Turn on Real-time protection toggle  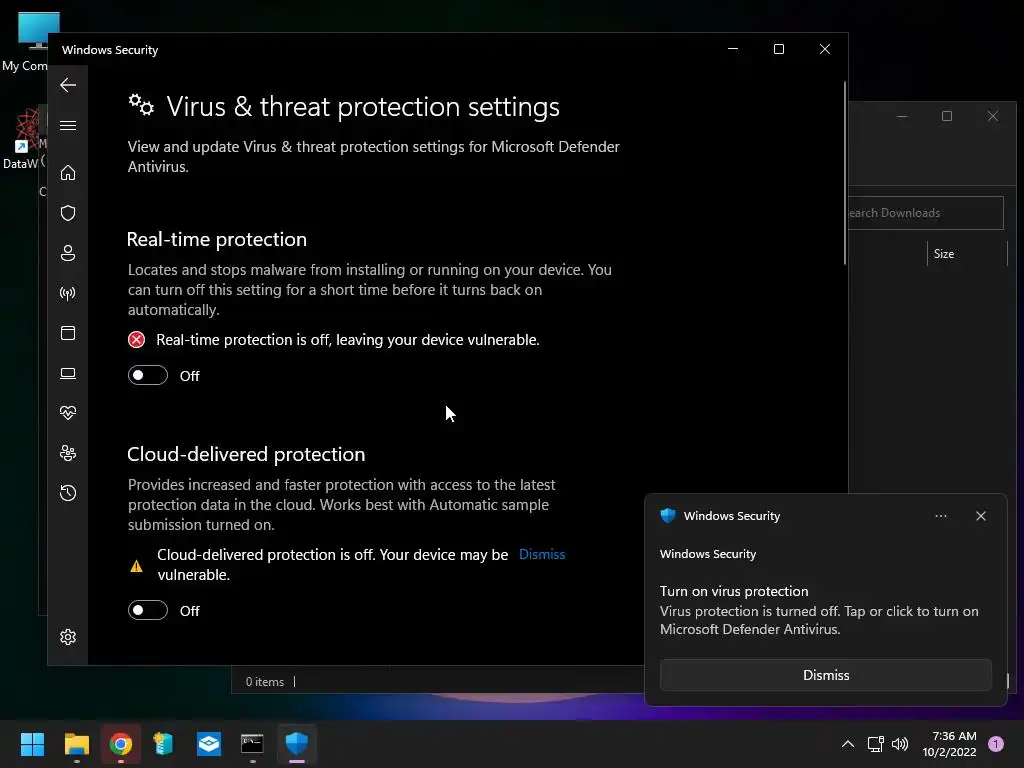pyautogui.click(x=148, y=376)
